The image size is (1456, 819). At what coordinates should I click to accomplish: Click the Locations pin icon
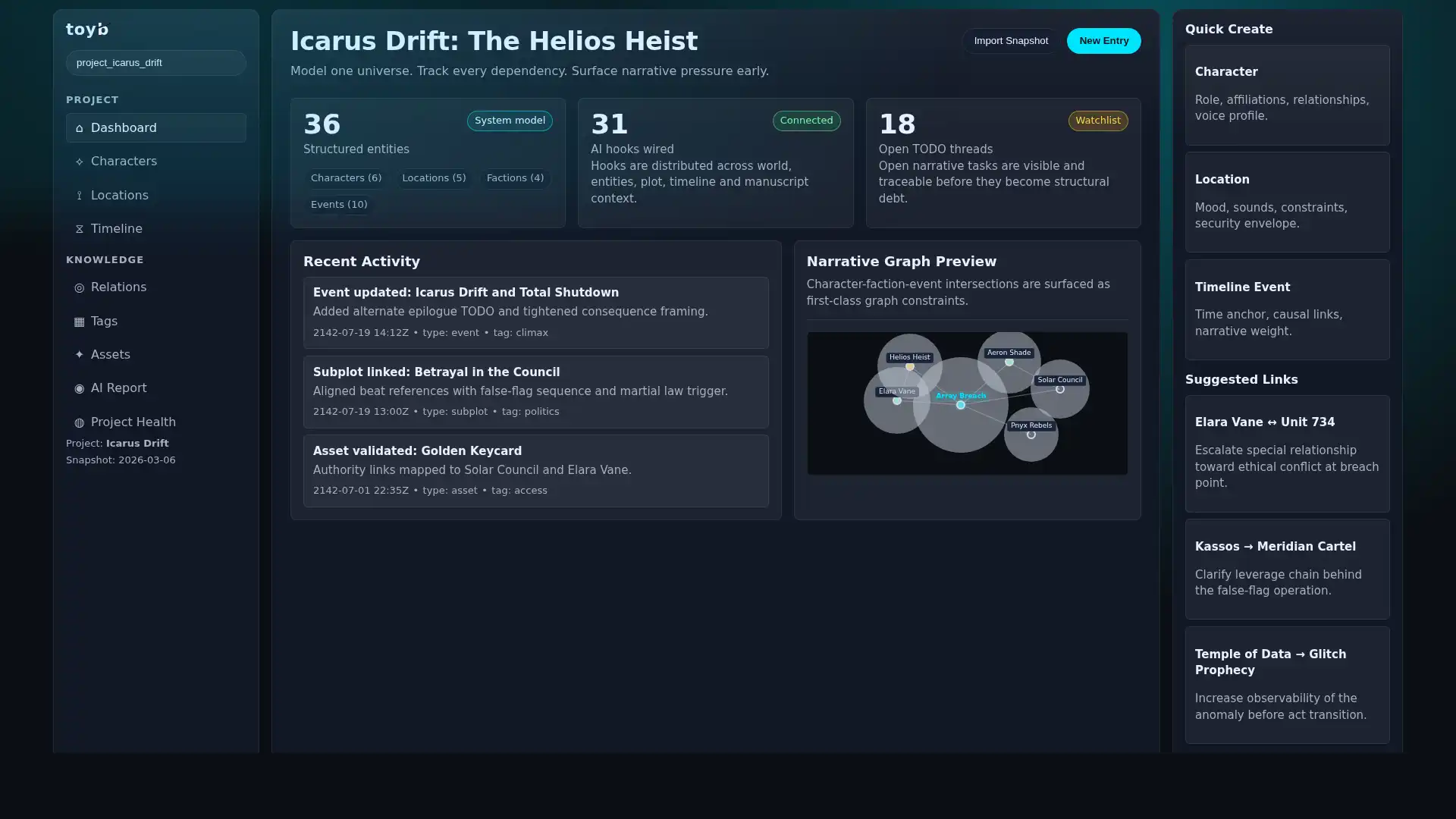[79, 196]
